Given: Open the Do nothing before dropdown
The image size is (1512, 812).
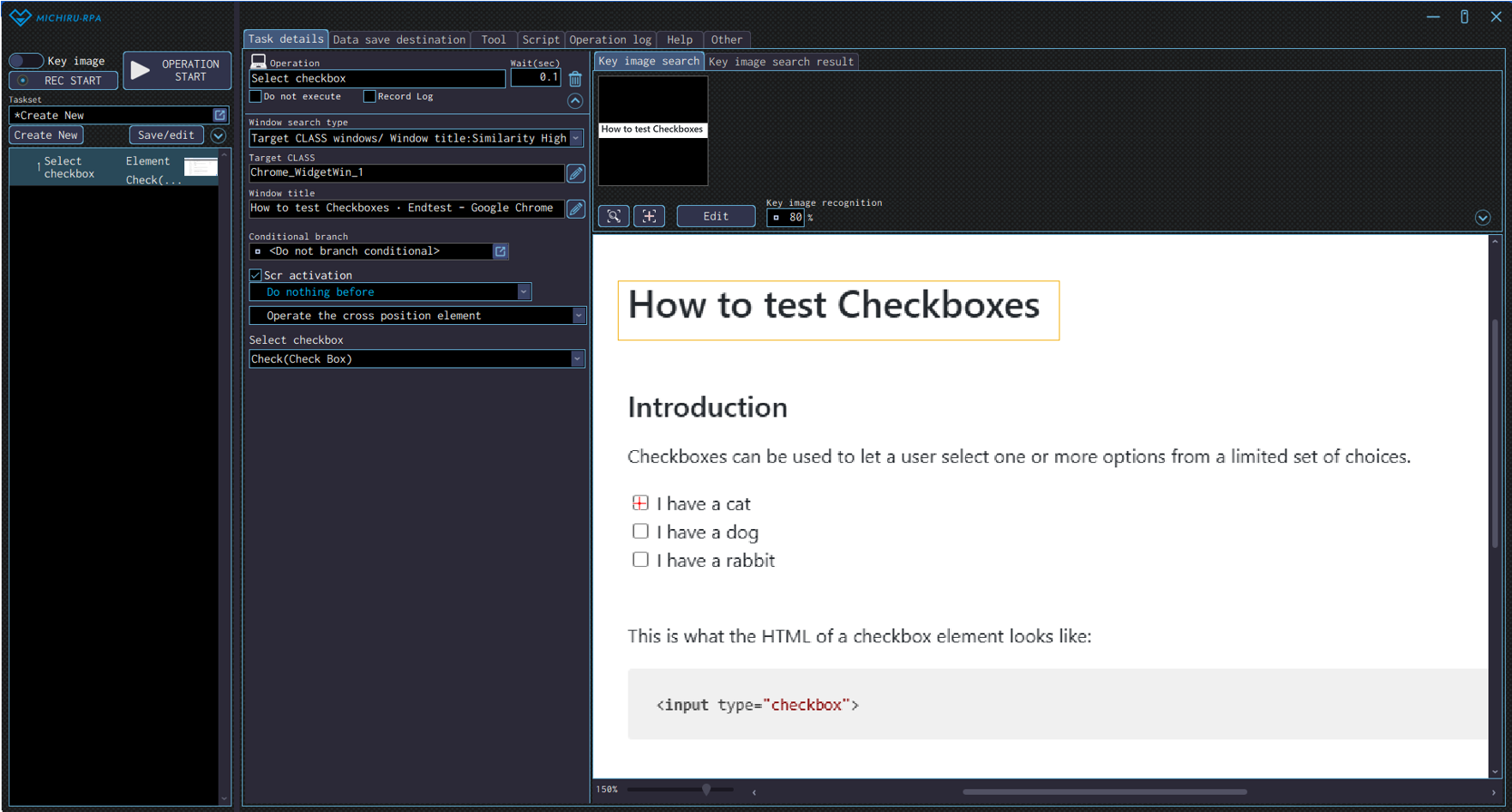Looking at the screenshot, I should point(524,292).
